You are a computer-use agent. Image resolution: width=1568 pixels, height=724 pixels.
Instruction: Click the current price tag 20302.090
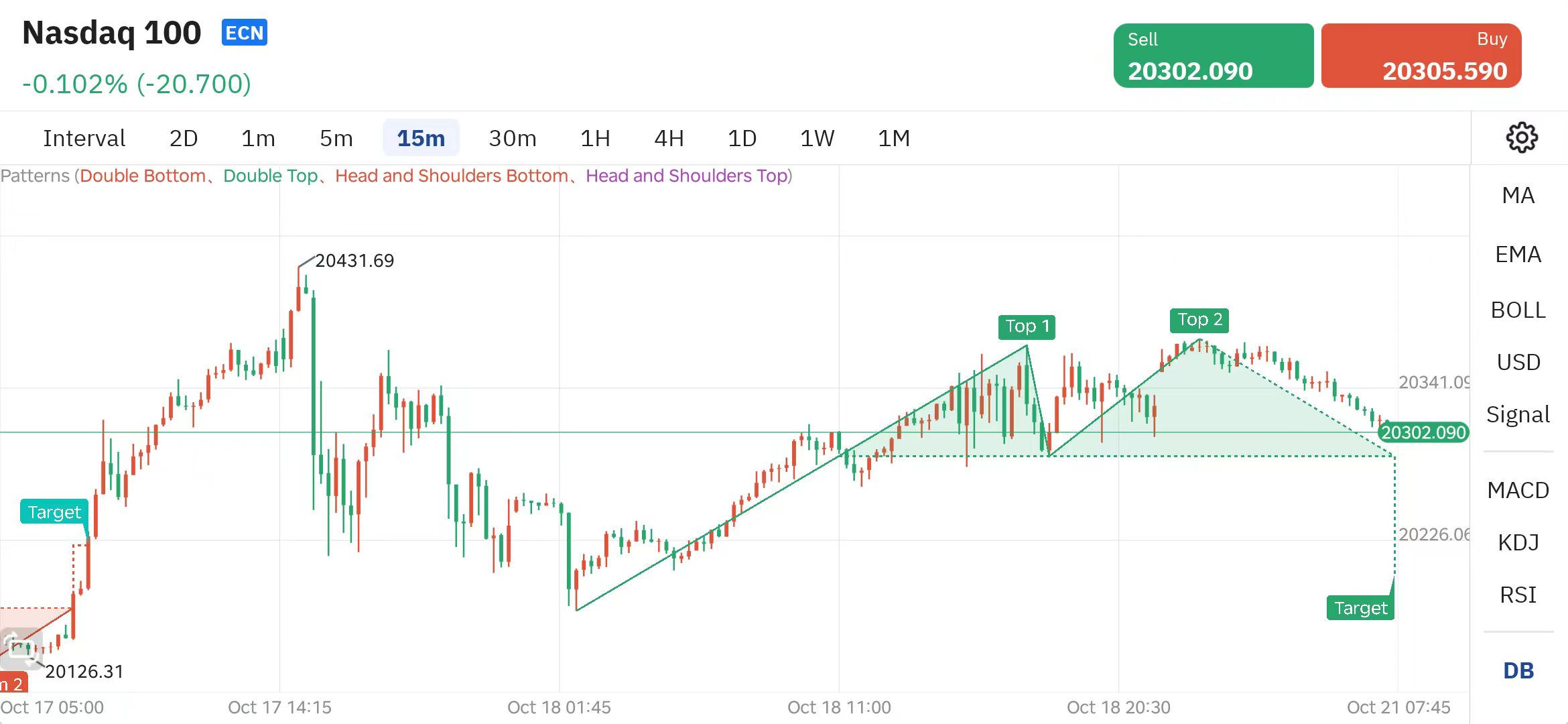[x=1423, y=432]
